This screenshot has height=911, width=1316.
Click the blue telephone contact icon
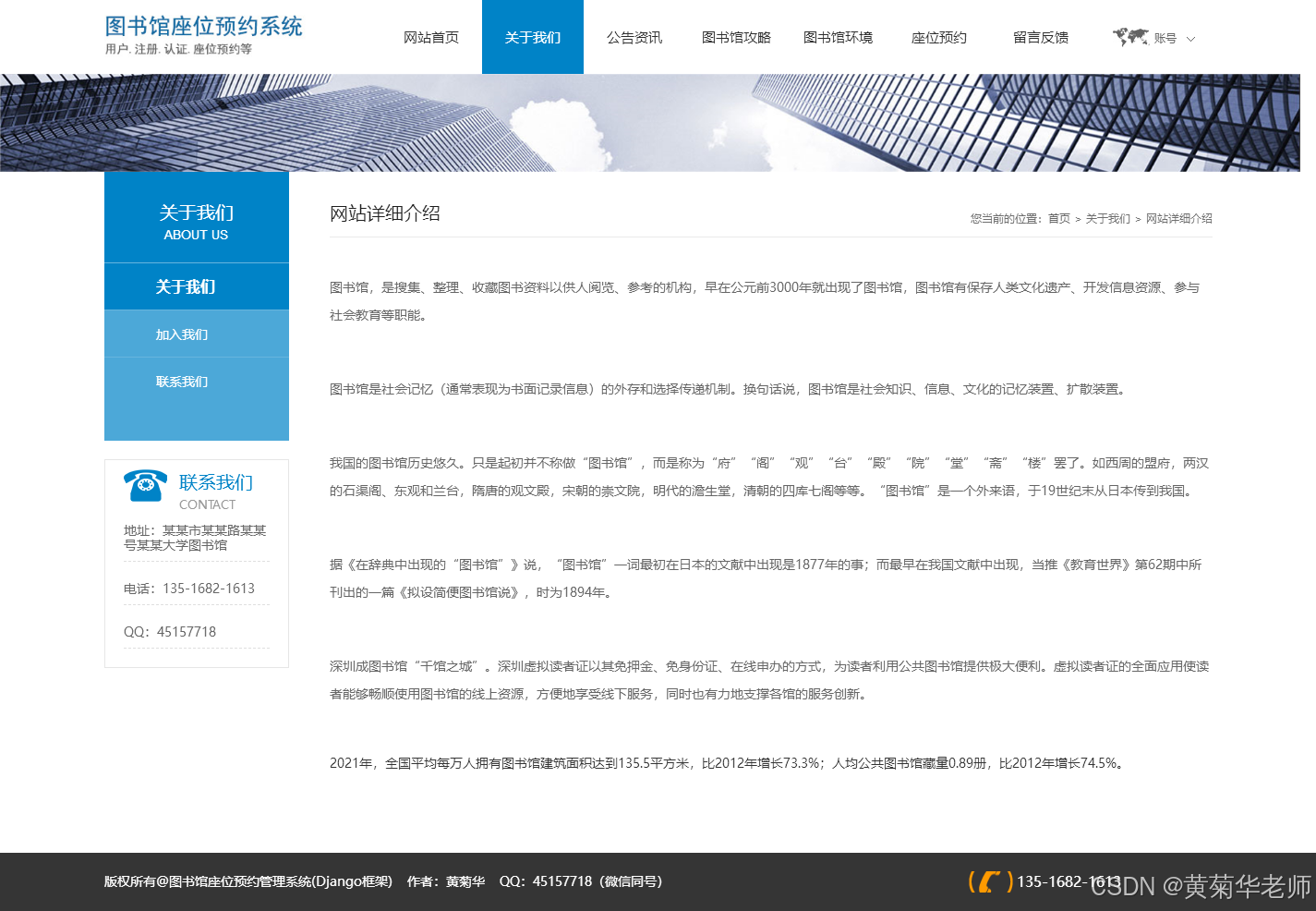coord(145,485)
